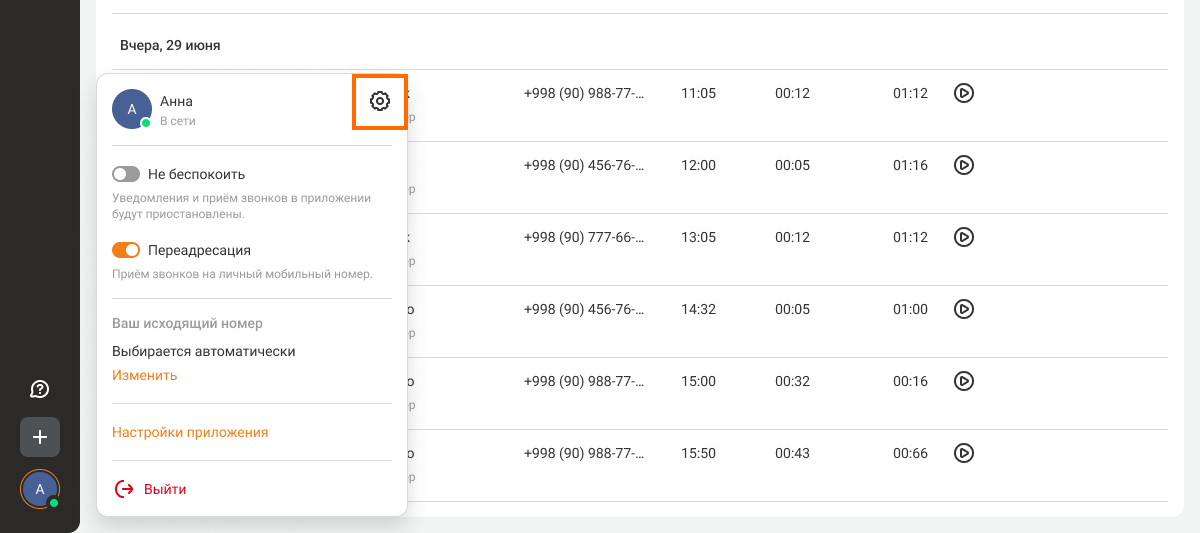Play recording of the 11:05 call
Screen dimensions: 1200x533
(x=963, y=93)
